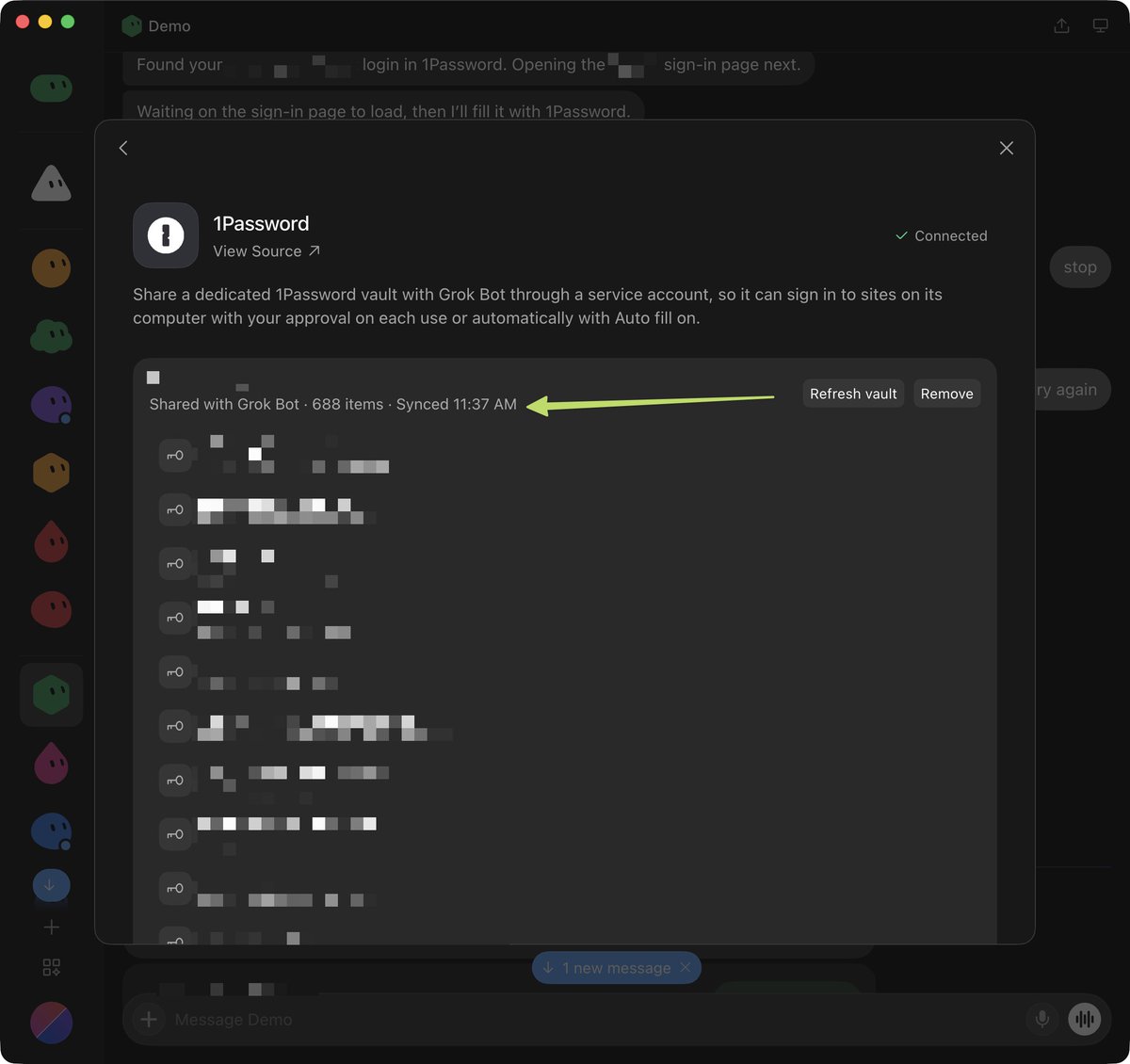Click the stop button in the chat
Screen dimensions: 1130x1064
coord(1080,267)
